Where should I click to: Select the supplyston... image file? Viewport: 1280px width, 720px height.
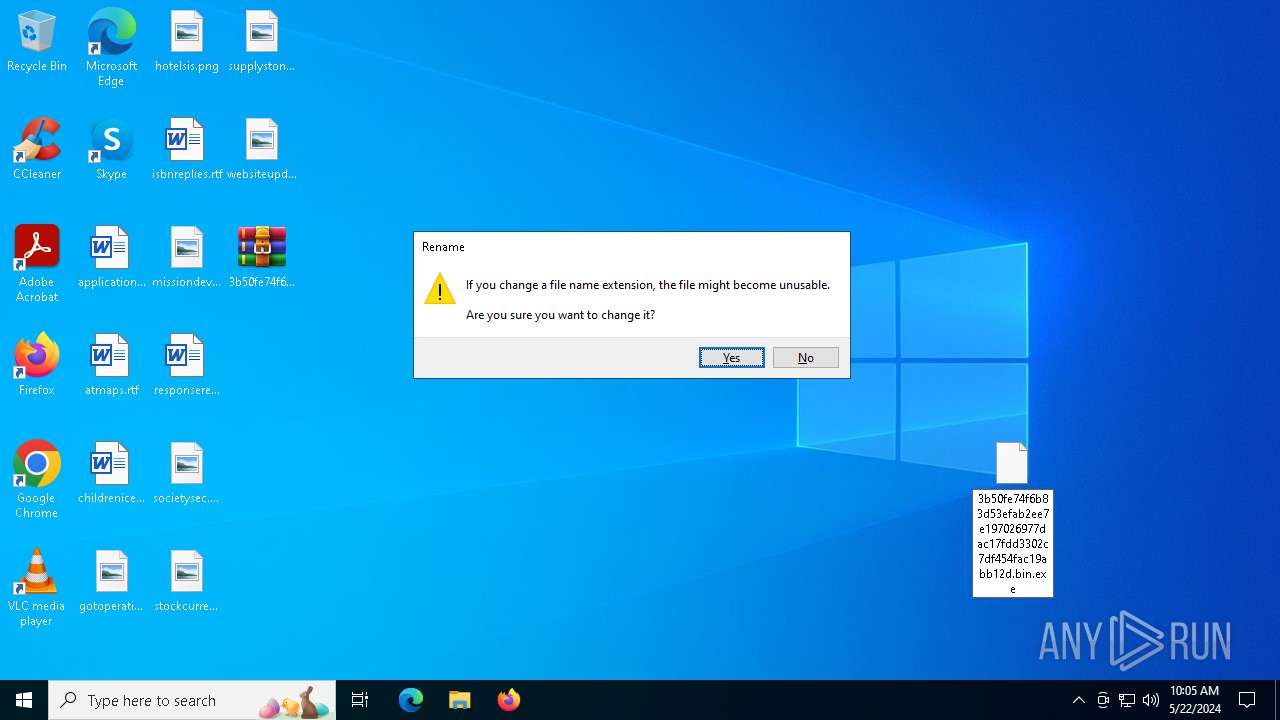(x=261, y=42)
